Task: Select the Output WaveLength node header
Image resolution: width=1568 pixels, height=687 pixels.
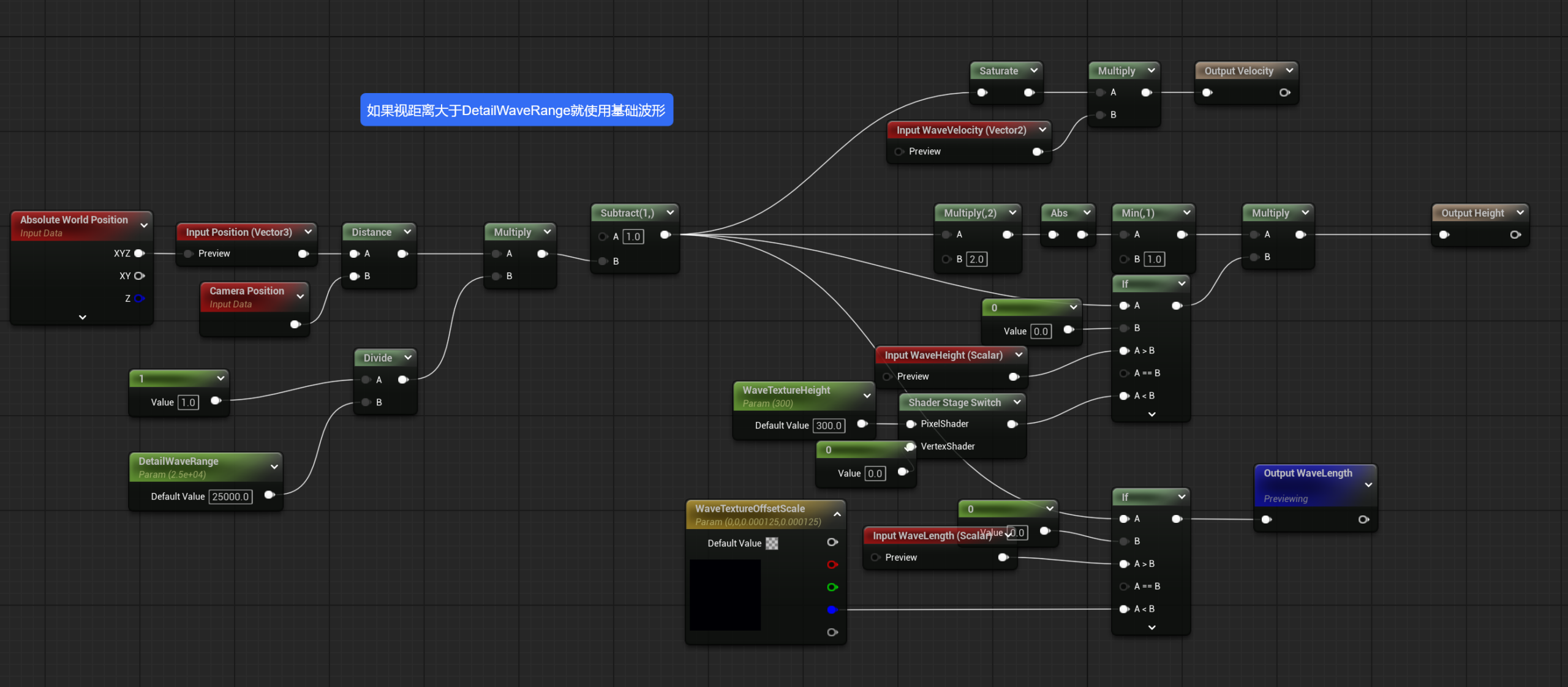Action: point(1307,473)
